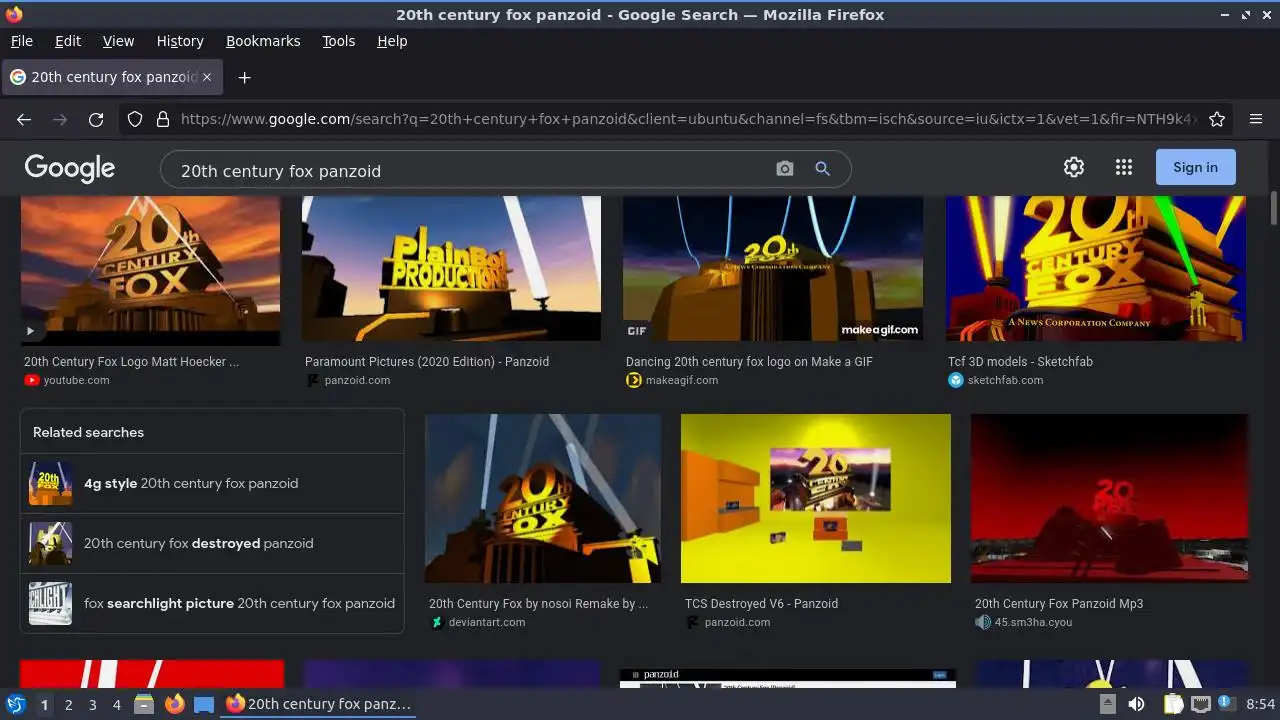Open the Bookmarks menu
The image size is (1280, 720).
coord(263,41)
